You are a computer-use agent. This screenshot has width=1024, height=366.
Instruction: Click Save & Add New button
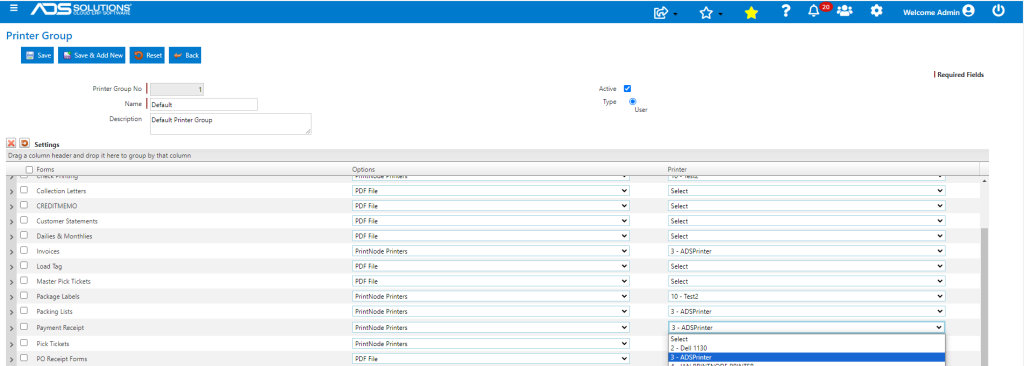pyautogui.click(x=92, y=56)
